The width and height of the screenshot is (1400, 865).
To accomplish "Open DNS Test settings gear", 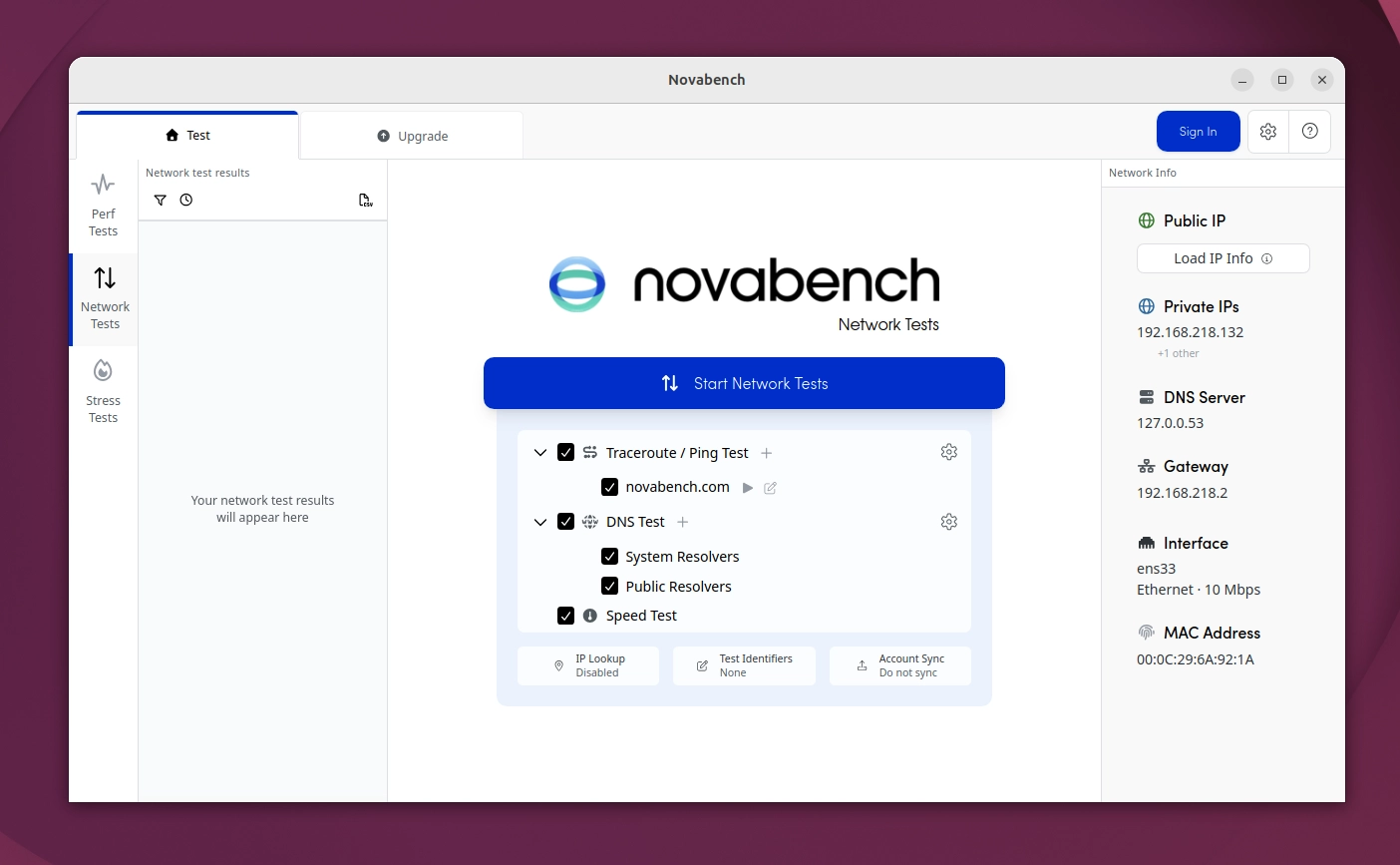I will tap(949, 522).
